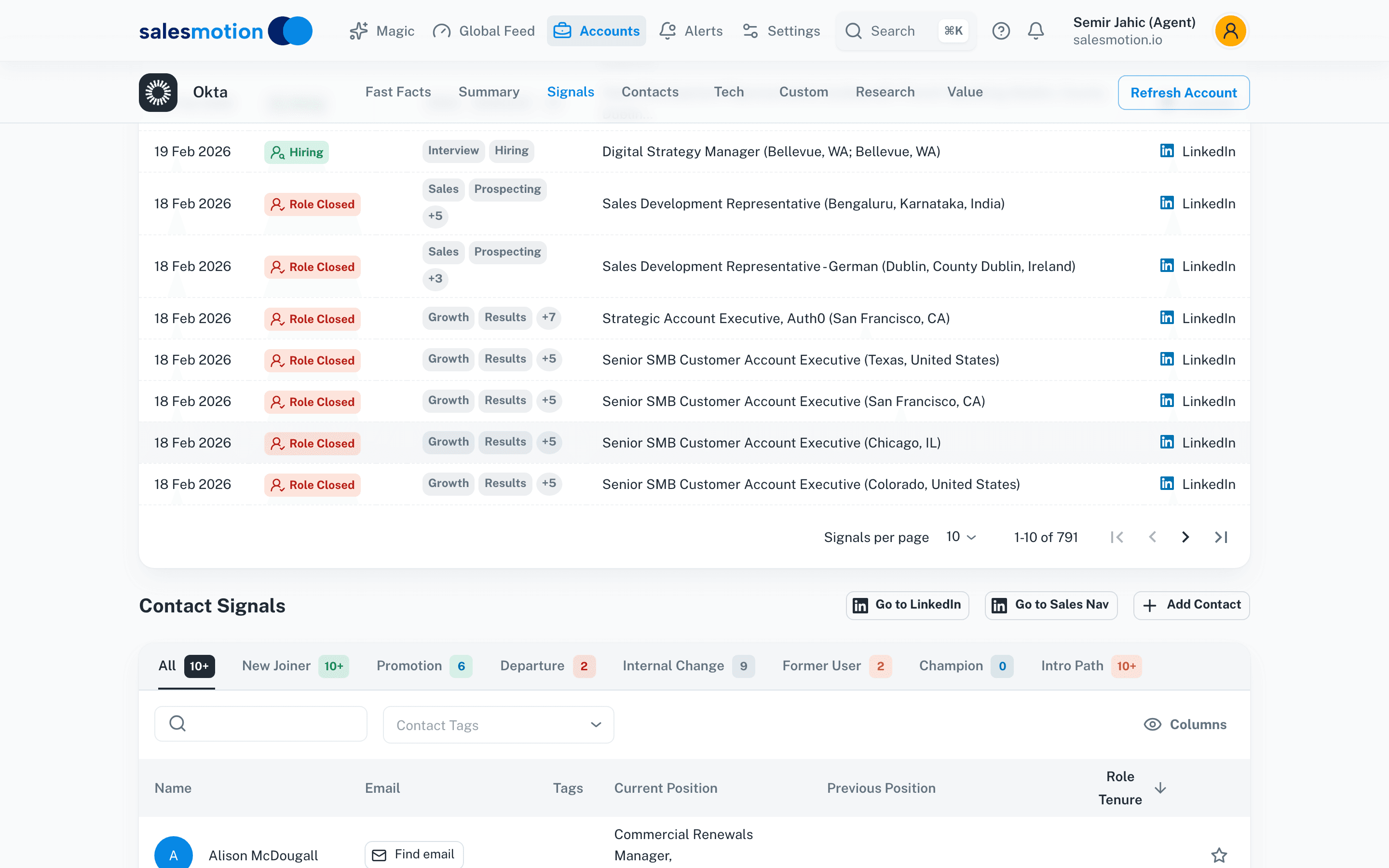1389x868 pixels.
Task: Expand +7 tags on Strategic Account Executive row
Action: [549, 317]
